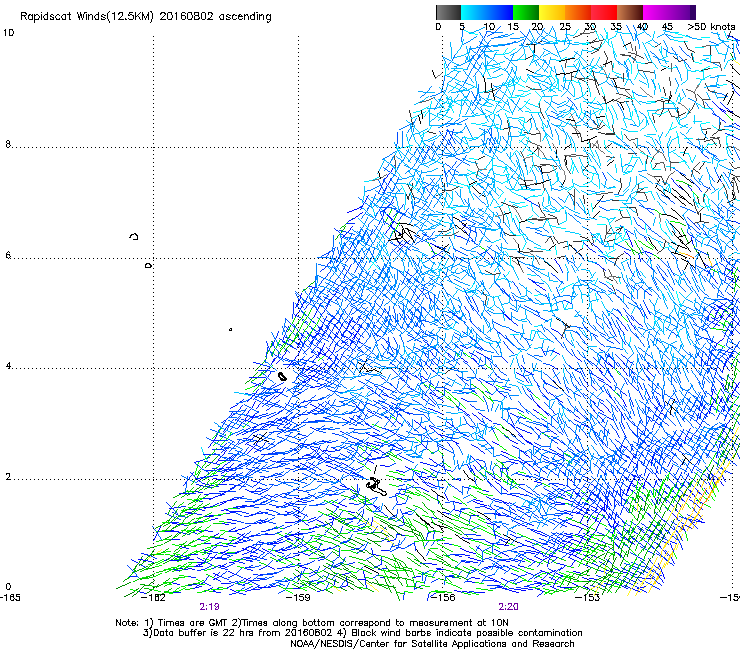Select the legend's '45' knots label
This screenshot has width=740, height=650.
click(x=667, y=27)
